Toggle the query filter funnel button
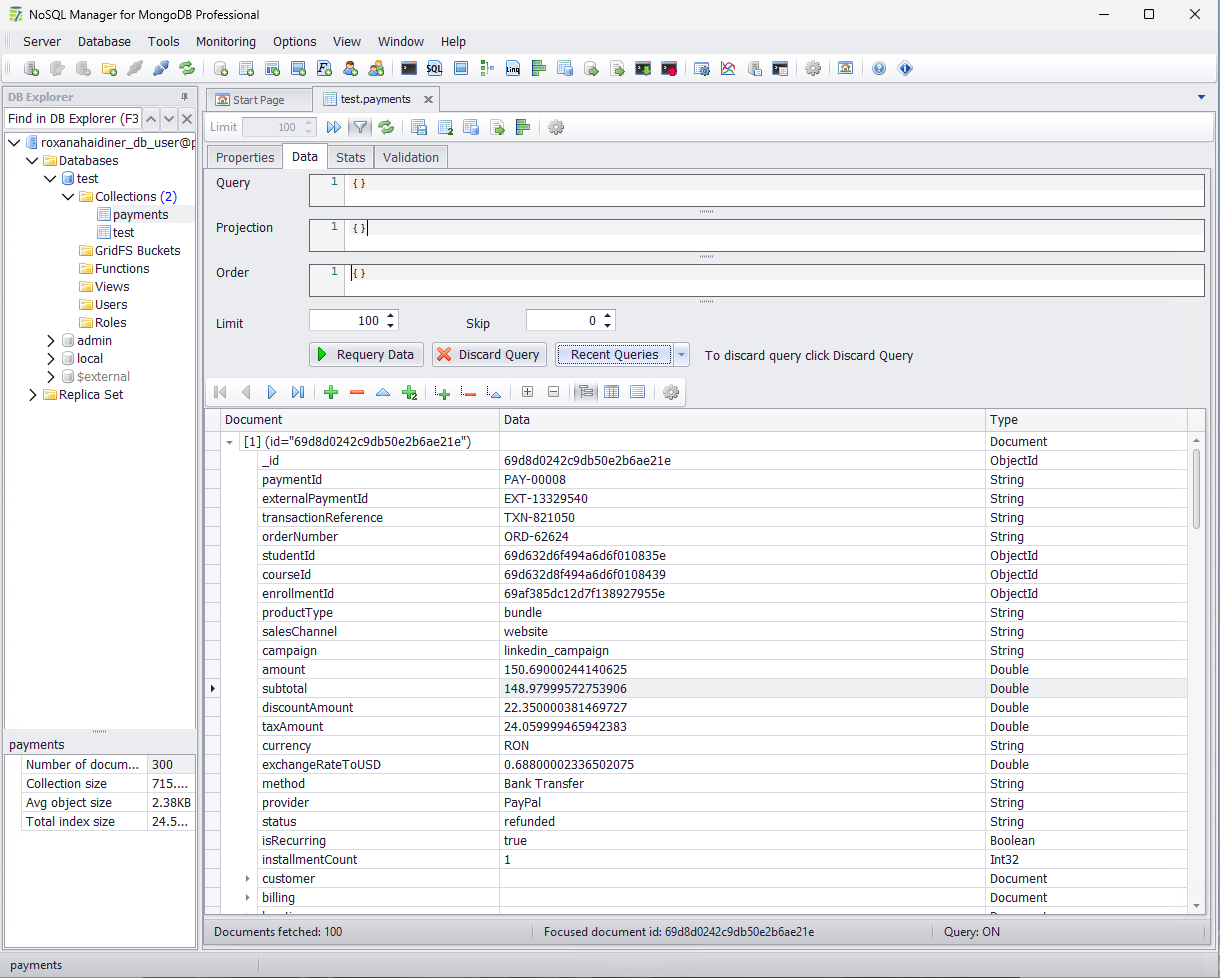1220x978 pixels. pos(360,127)
